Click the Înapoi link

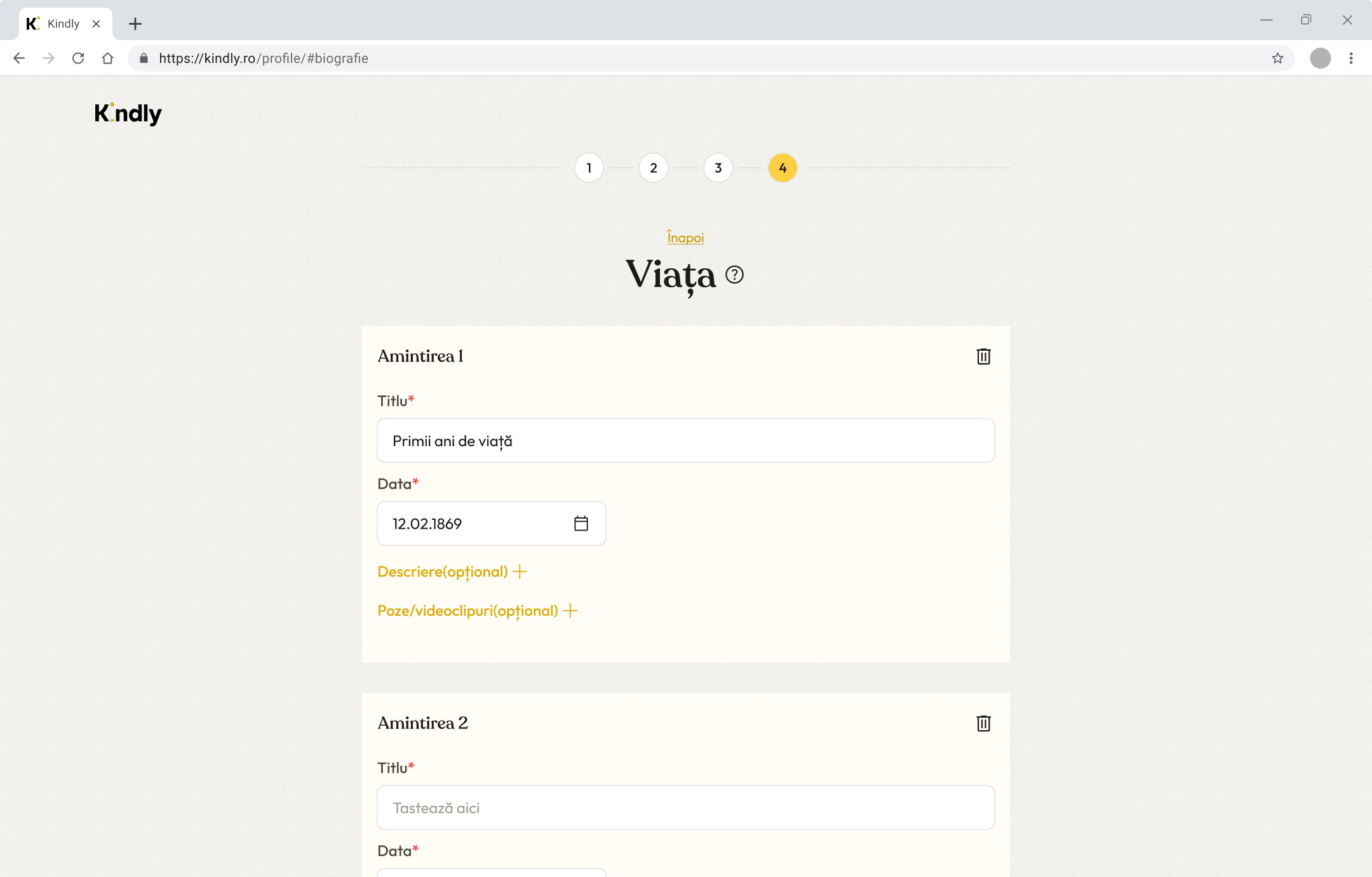pos(685,238)
